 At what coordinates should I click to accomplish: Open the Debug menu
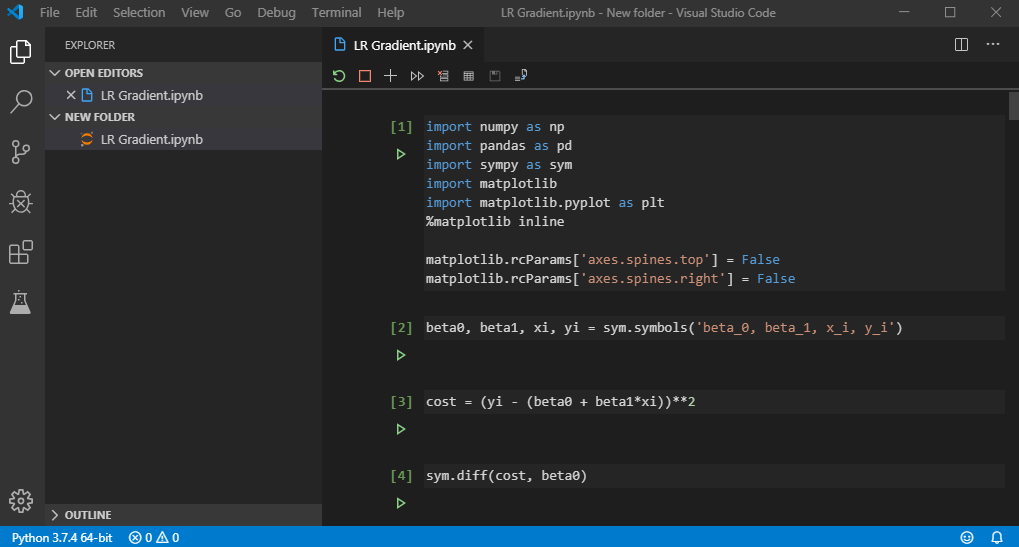tap(276, 13)
